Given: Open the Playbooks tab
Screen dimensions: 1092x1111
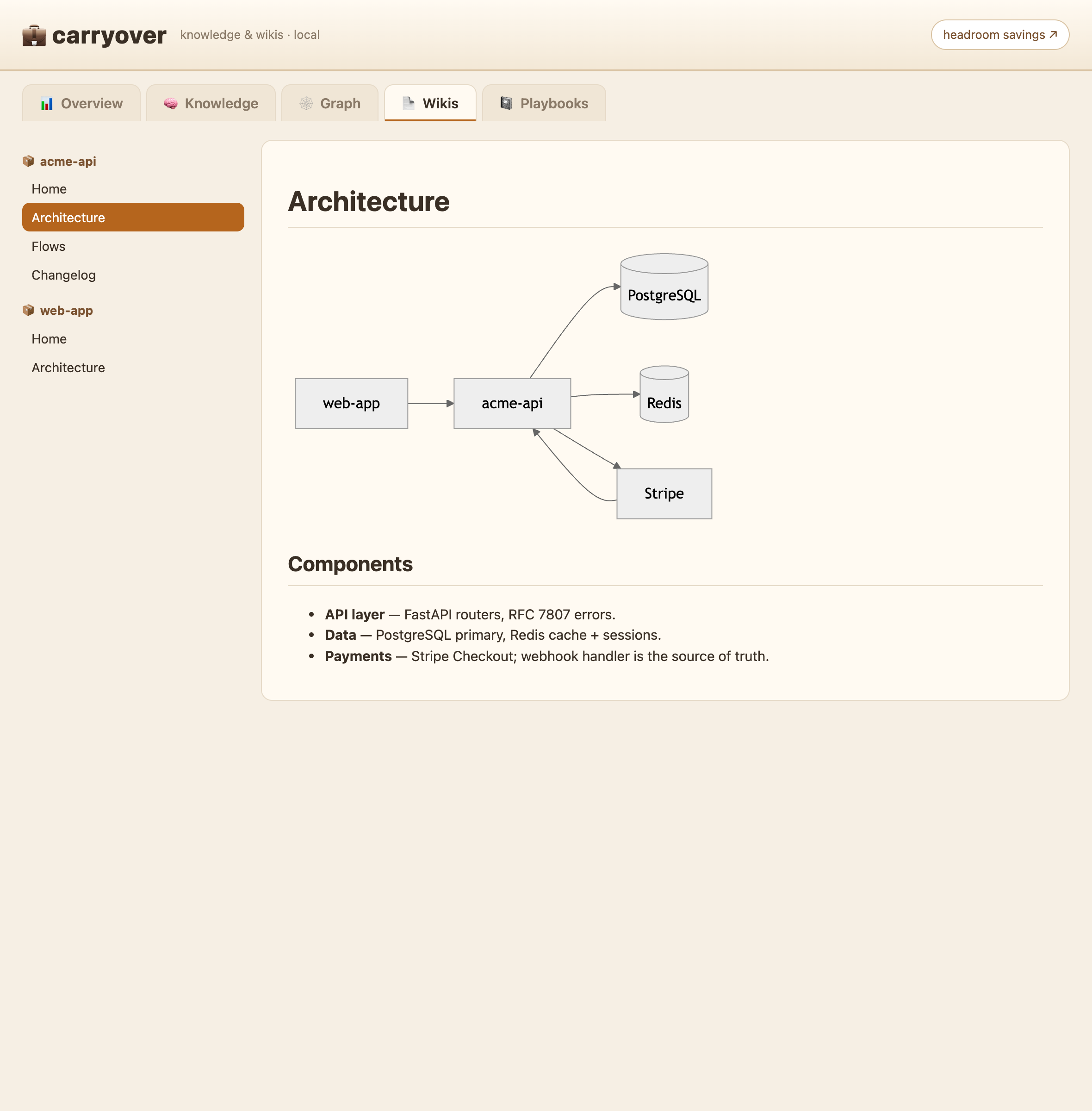Looking at the screenshot, I should tap(544, 103).
